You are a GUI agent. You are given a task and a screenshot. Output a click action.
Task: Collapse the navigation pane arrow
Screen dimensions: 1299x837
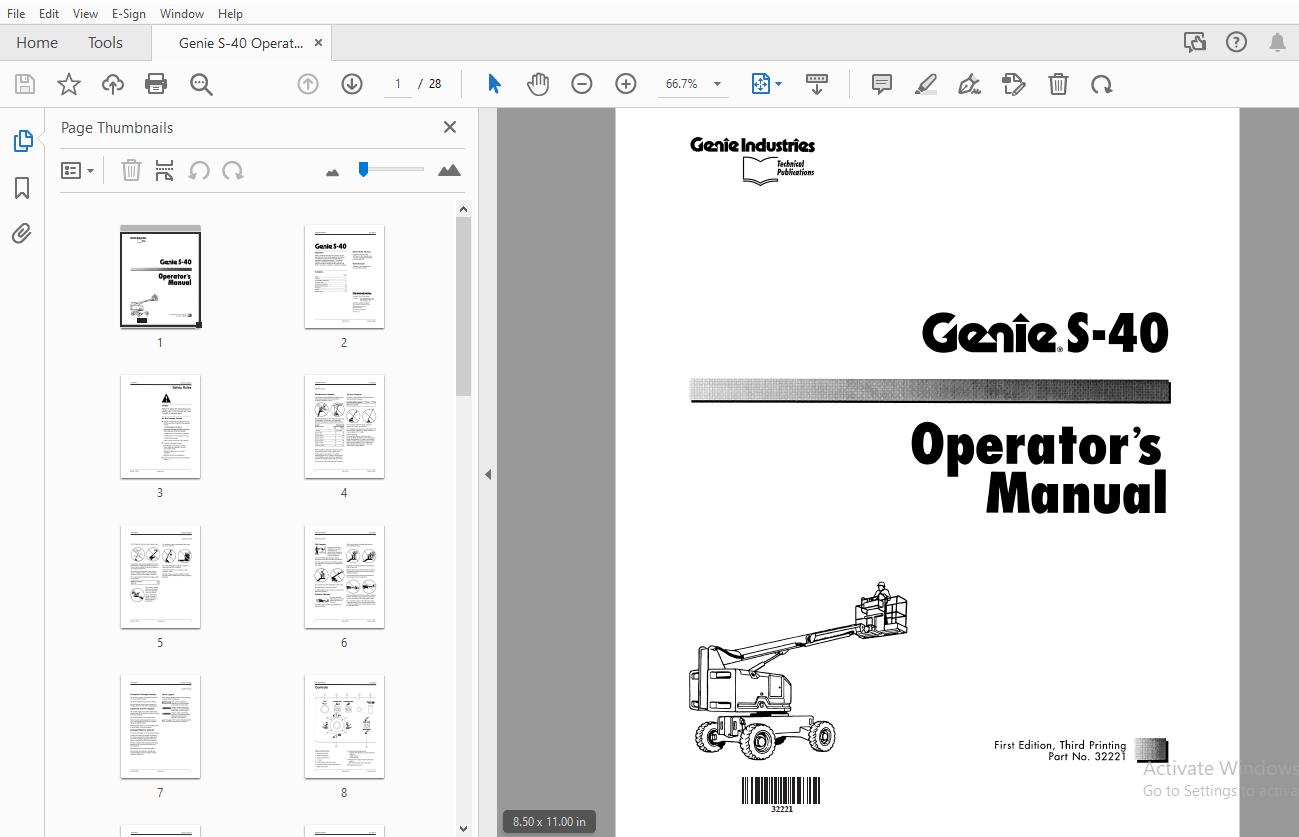click(488, 474)
